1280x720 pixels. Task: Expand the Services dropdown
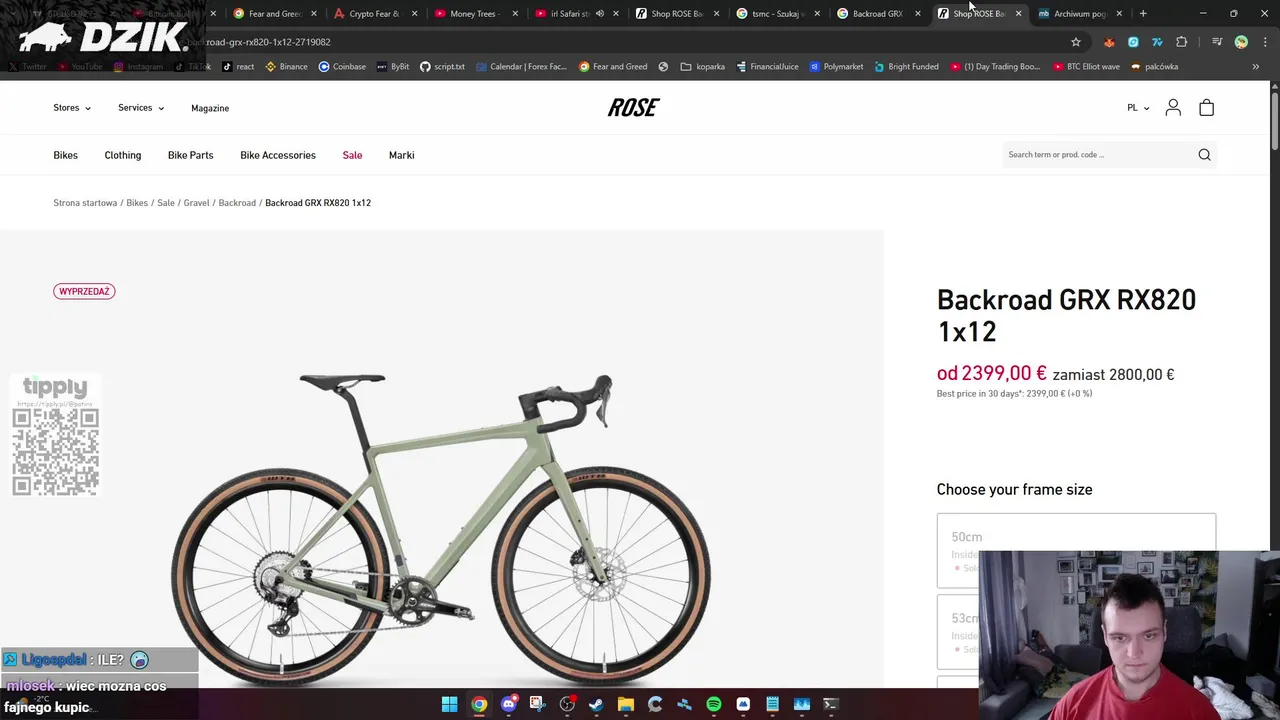(141, 108)
